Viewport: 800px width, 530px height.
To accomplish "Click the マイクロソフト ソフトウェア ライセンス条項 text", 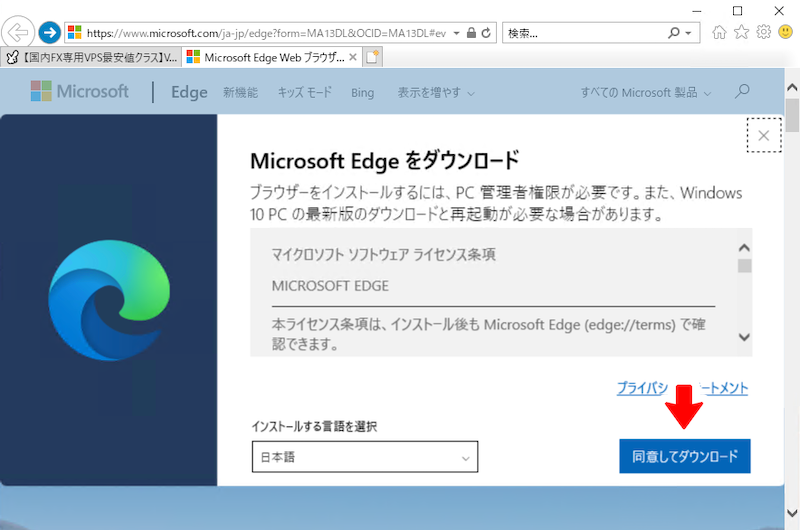I will 383,254.
